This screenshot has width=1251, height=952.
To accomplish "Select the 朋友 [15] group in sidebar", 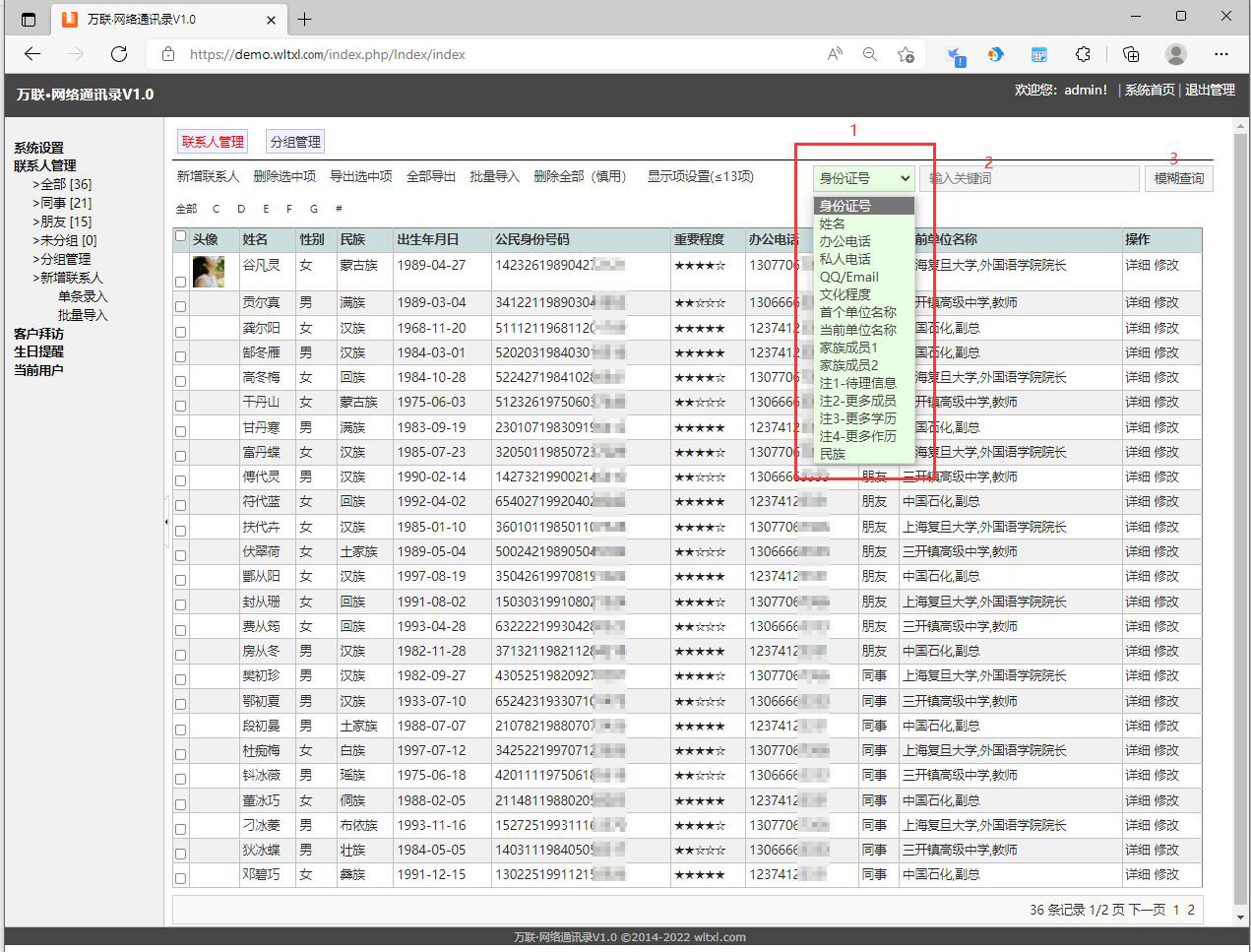I will pos(66,222).
